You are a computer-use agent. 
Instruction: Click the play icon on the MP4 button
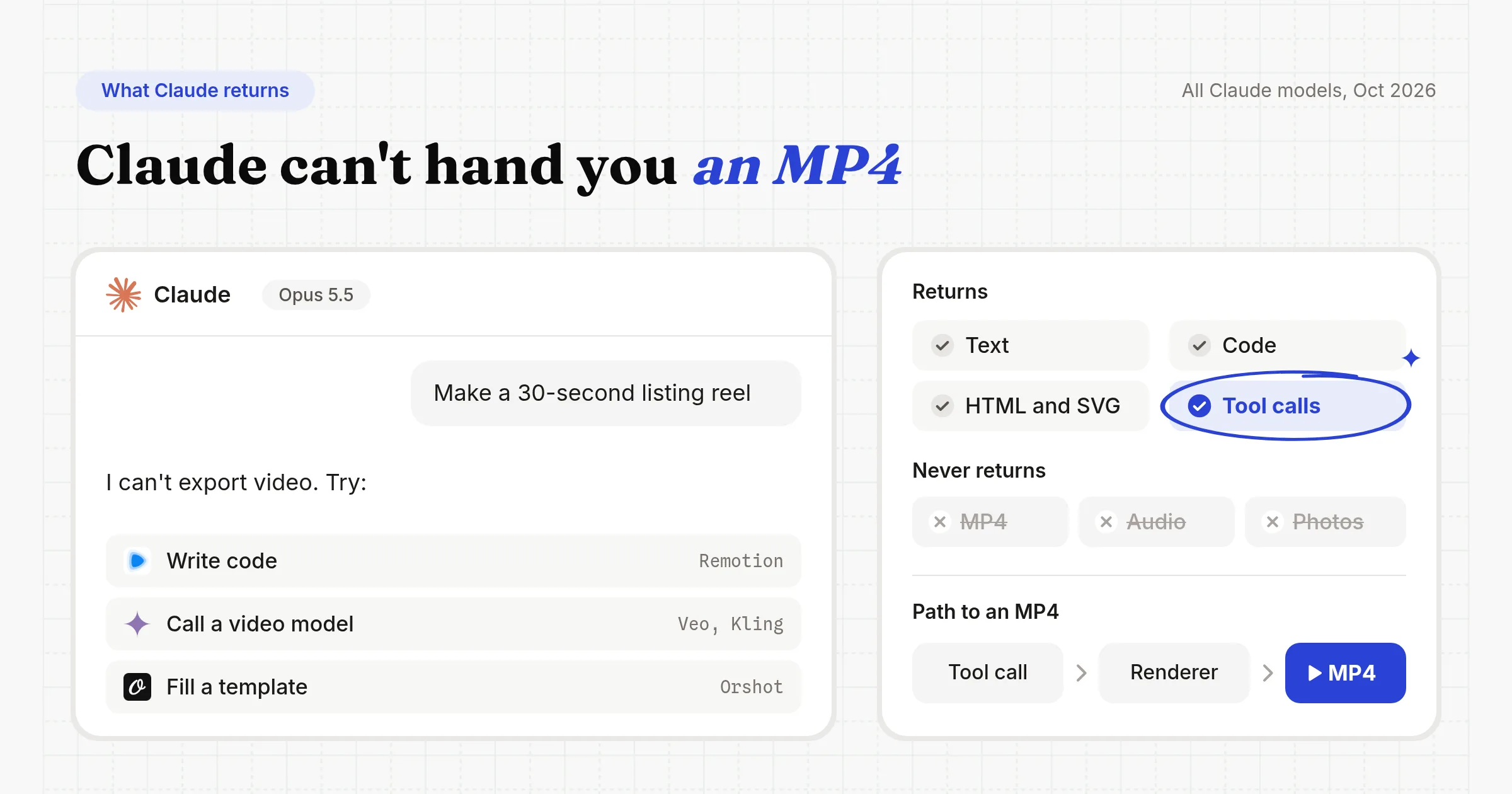pyautogui.click(x=1315, y=673)
